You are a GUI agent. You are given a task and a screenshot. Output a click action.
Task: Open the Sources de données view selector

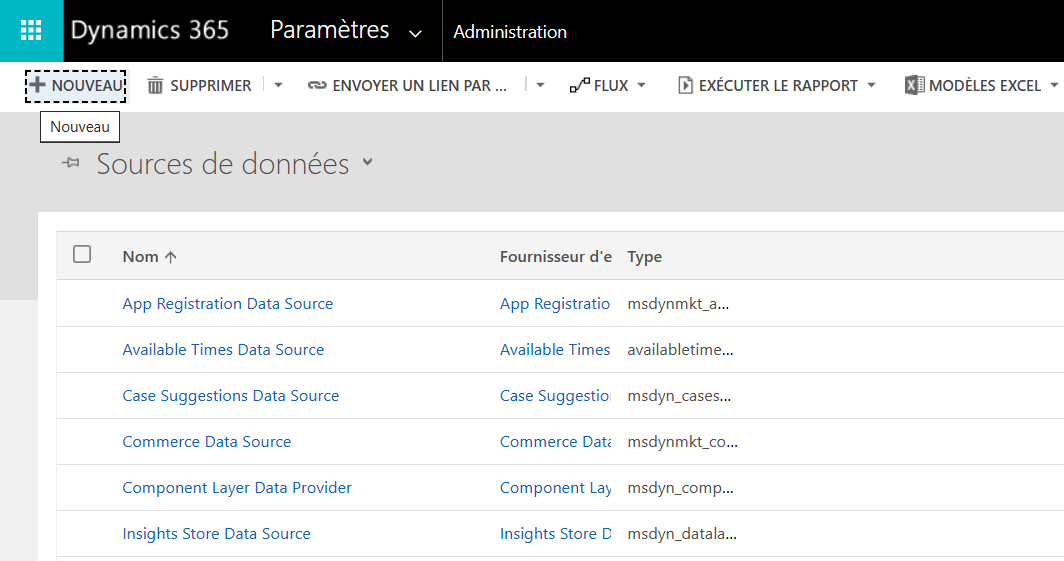pos(368,162)
